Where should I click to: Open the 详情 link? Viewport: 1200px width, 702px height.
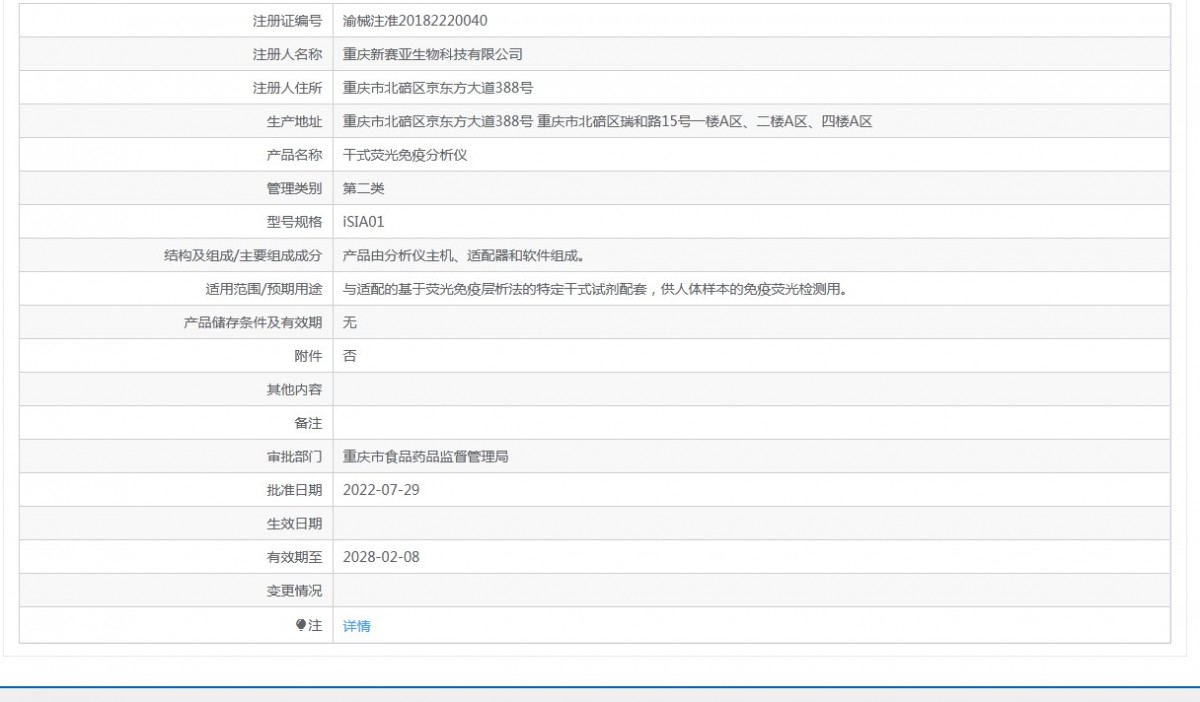point(357,626)
